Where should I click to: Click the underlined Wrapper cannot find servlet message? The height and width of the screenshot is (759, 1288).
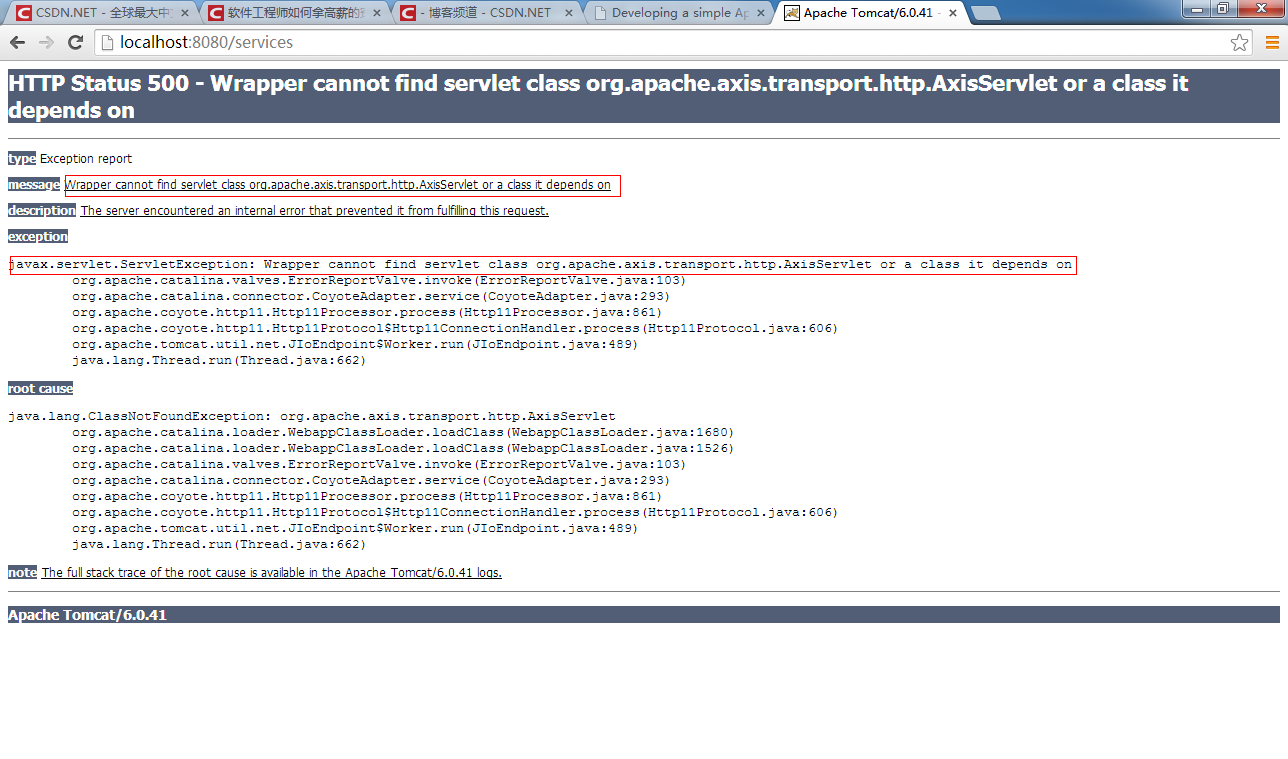point(338,185)
